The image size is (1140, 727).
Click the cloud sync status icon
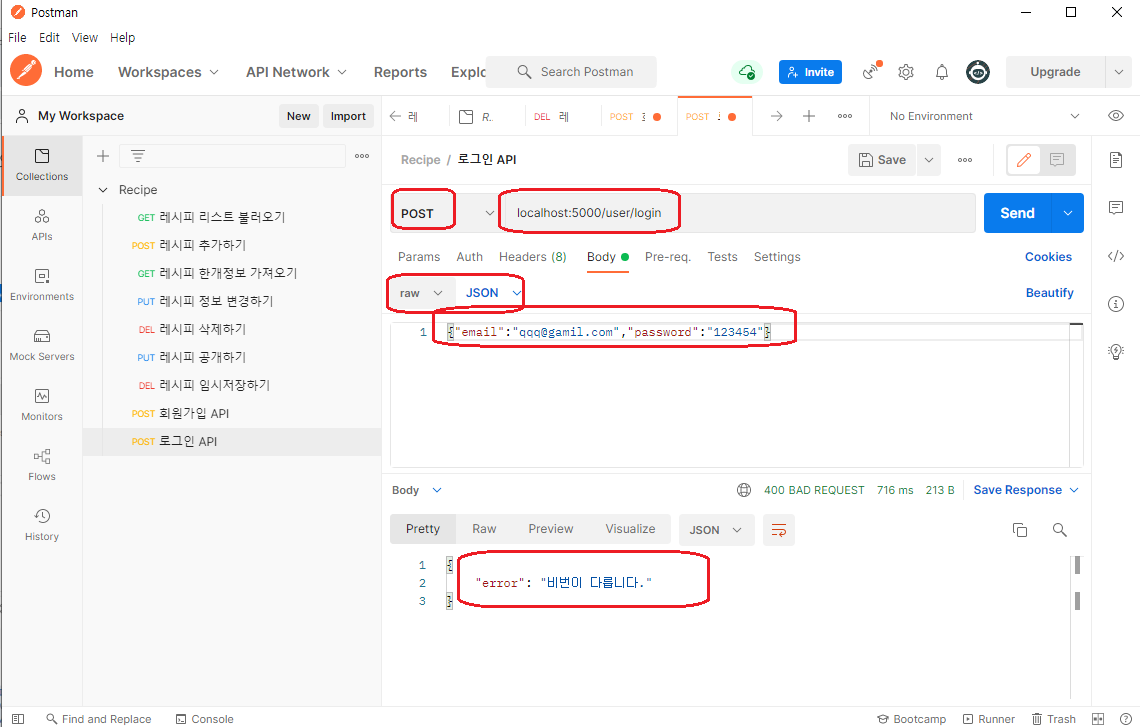coord(747,72)
